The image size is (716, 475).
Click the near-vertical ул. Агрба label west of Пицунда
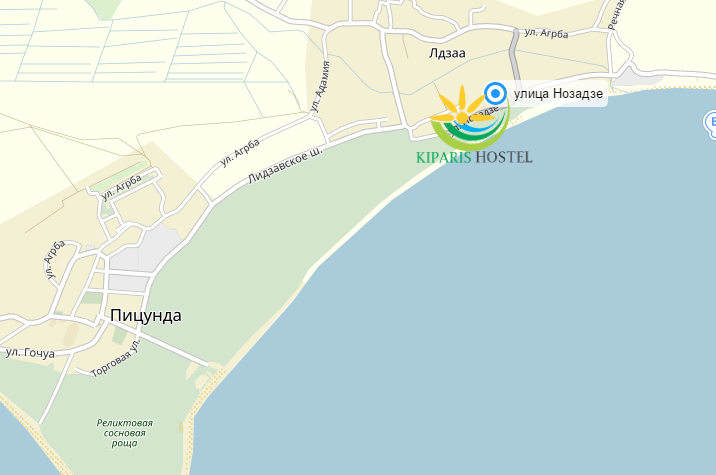click(x=55, y=259)
